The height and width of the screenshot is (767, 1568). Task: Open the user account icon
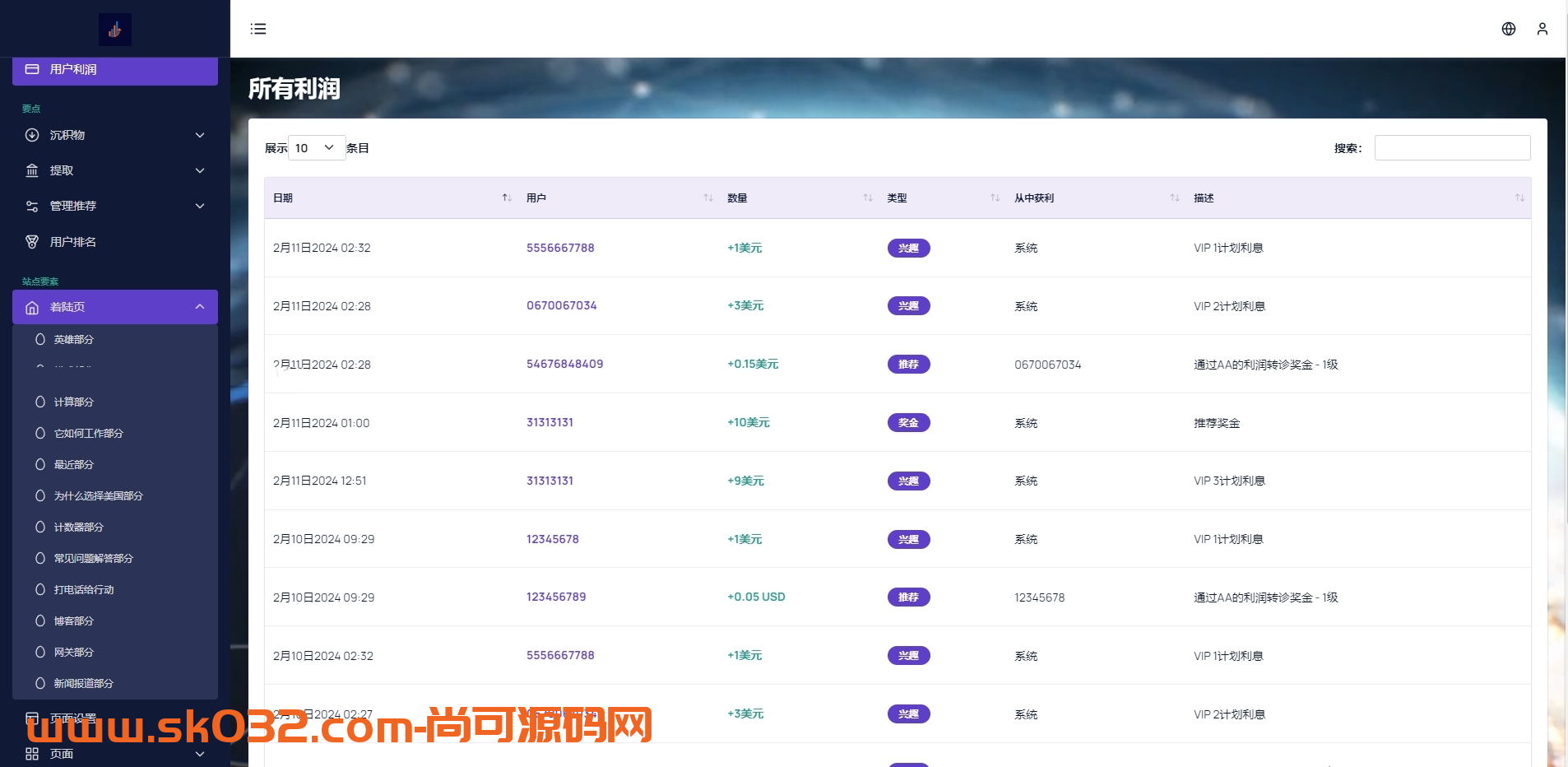click(1542, 29)
